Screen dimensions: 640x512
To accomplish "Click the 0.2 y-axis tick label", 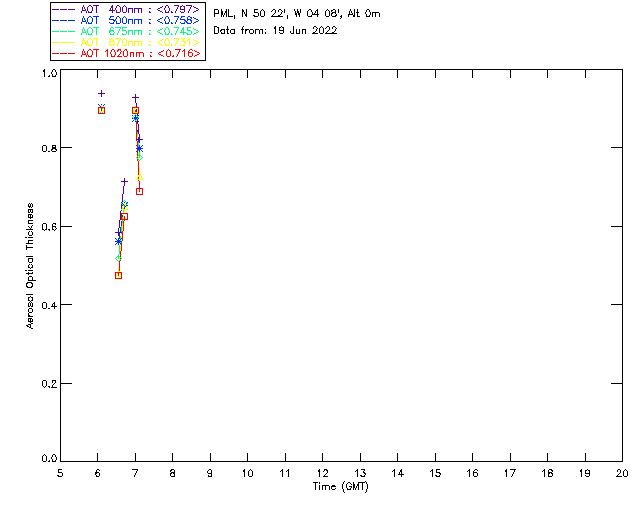I will pos(49,384).
